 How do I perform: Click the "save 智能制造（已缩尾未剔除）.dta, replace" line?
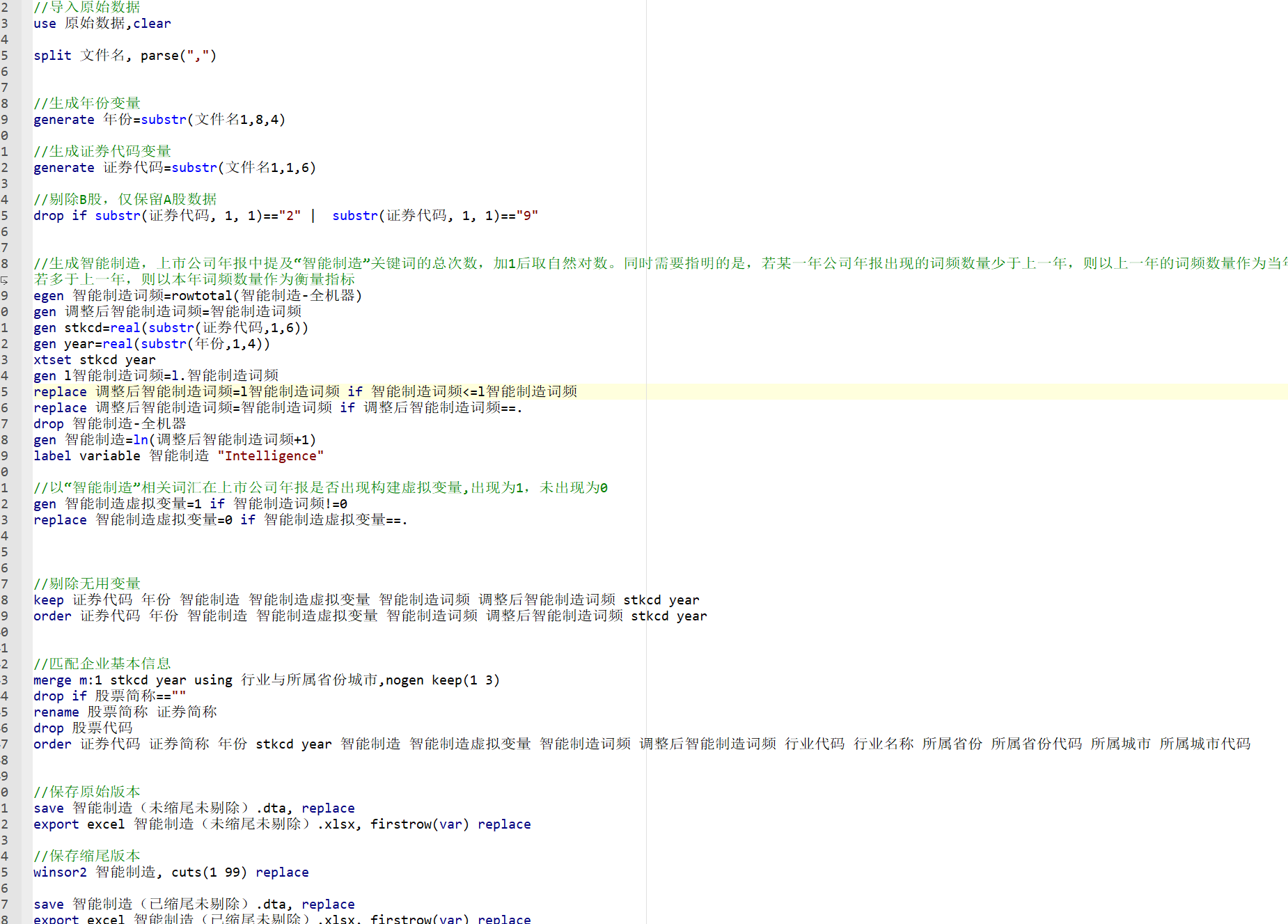[x=194, y=904]
